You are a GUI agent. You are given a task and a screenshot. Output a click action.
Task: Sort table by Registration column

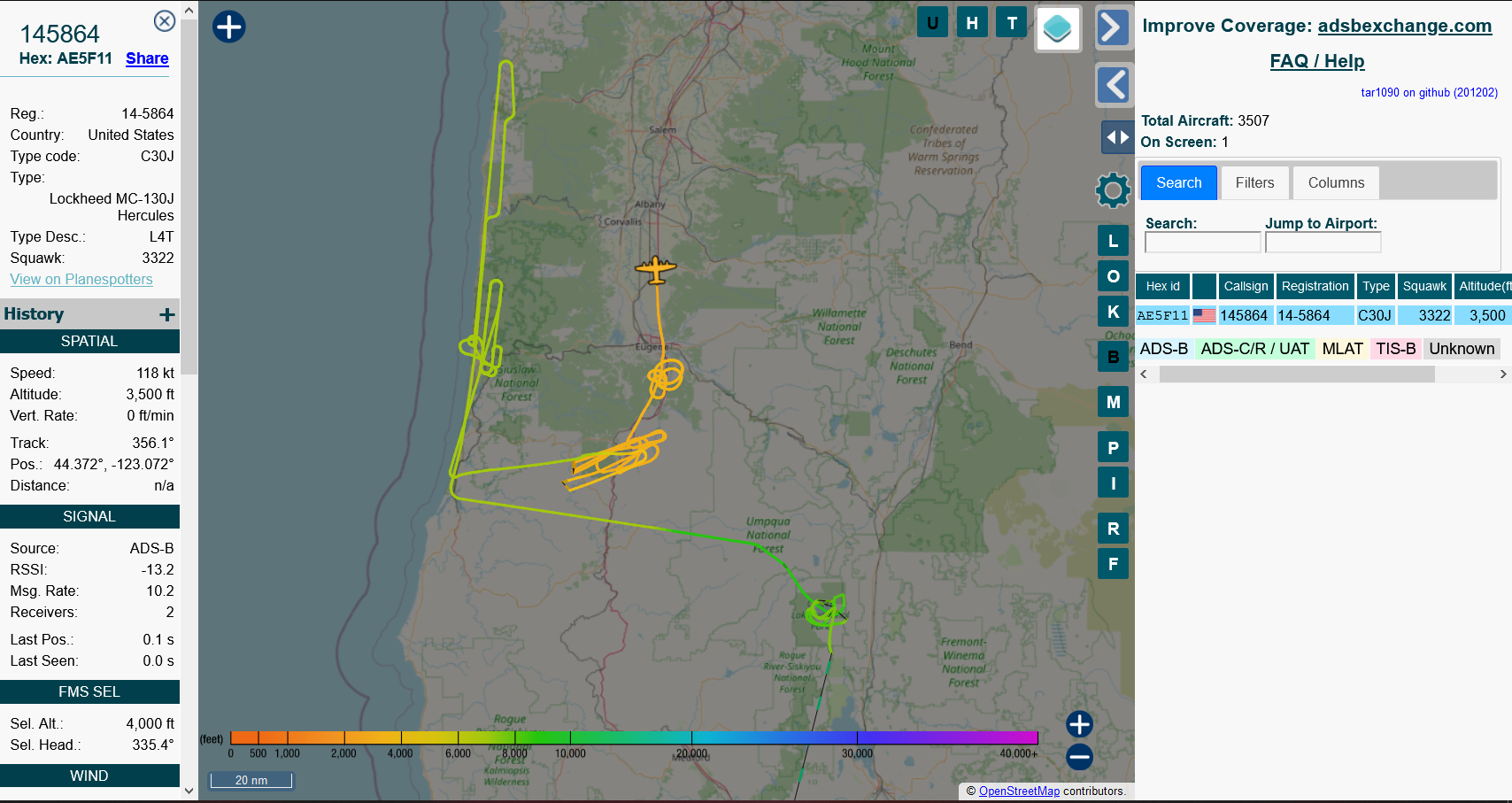click(x=1315, y=286)
